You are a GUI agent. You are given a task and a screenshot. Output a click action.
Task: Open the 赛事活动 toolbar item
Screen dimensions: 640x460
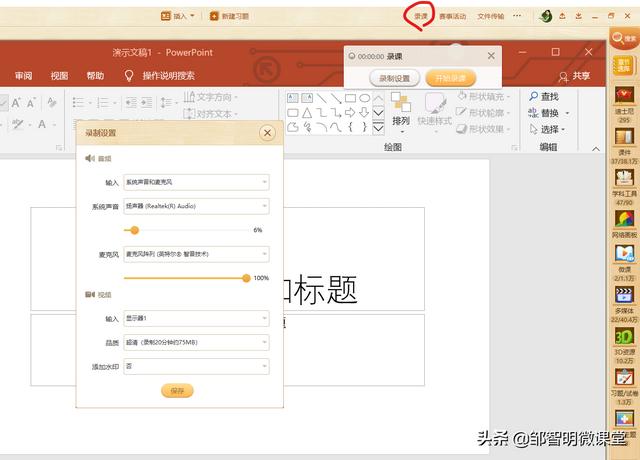tap(453, 16)
